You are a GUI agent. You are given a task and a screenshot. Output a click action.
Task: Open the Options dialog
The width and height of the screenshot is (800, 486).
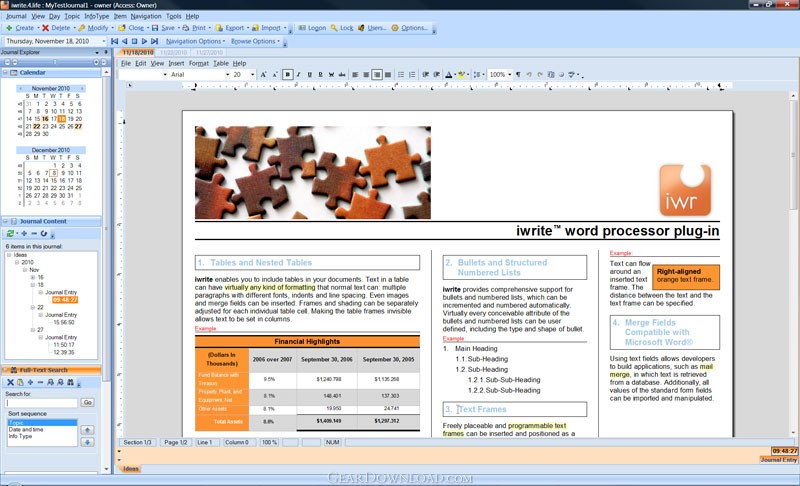pos(410,28)
